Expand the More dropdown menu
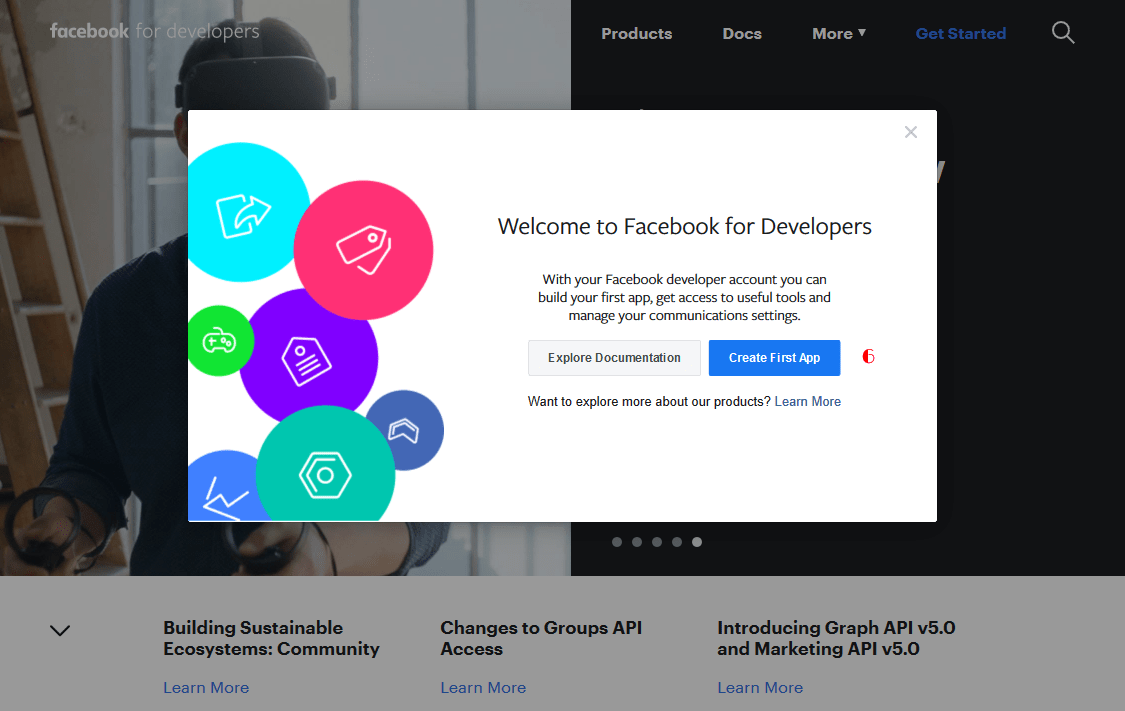Screen dimensions: 1125x711 [x=839, y=34]
